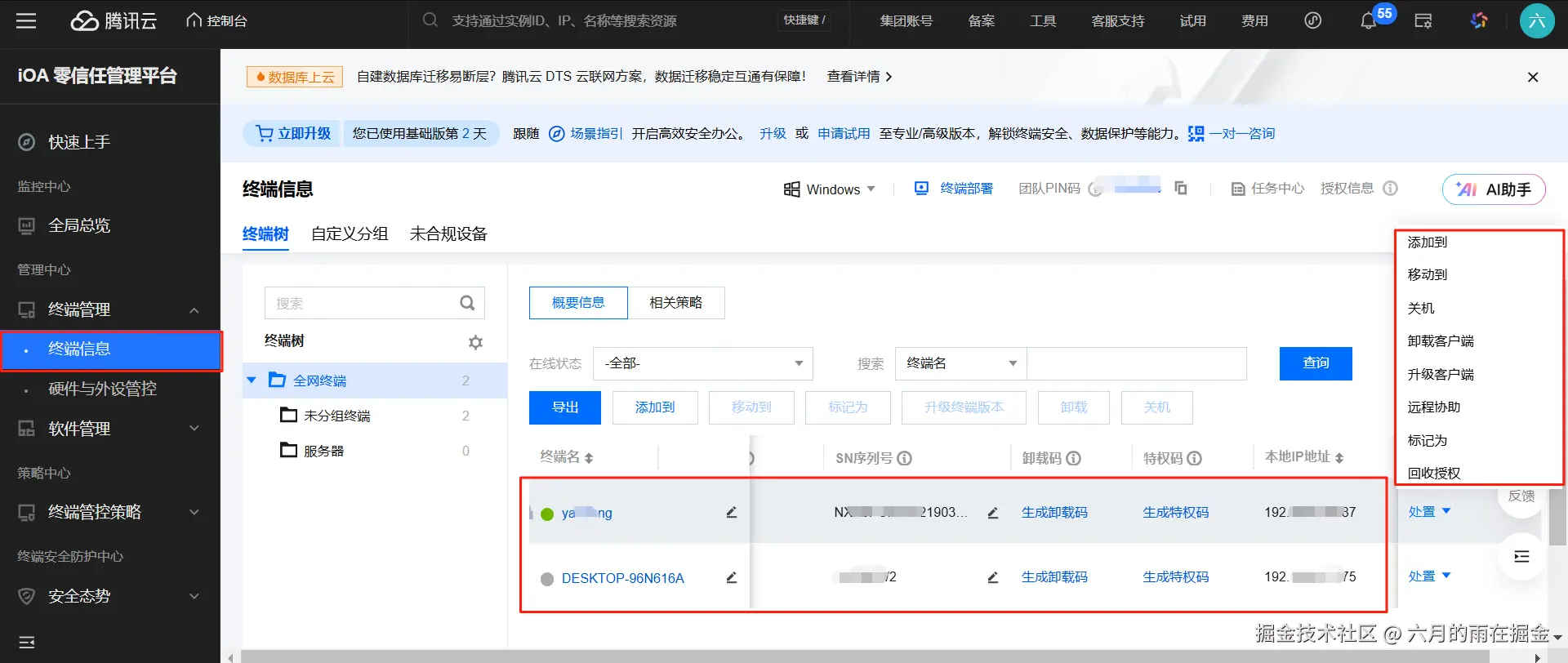1568x663 pixels.
Task: Open 查看详情 banner link
Action: click(859, 76)
